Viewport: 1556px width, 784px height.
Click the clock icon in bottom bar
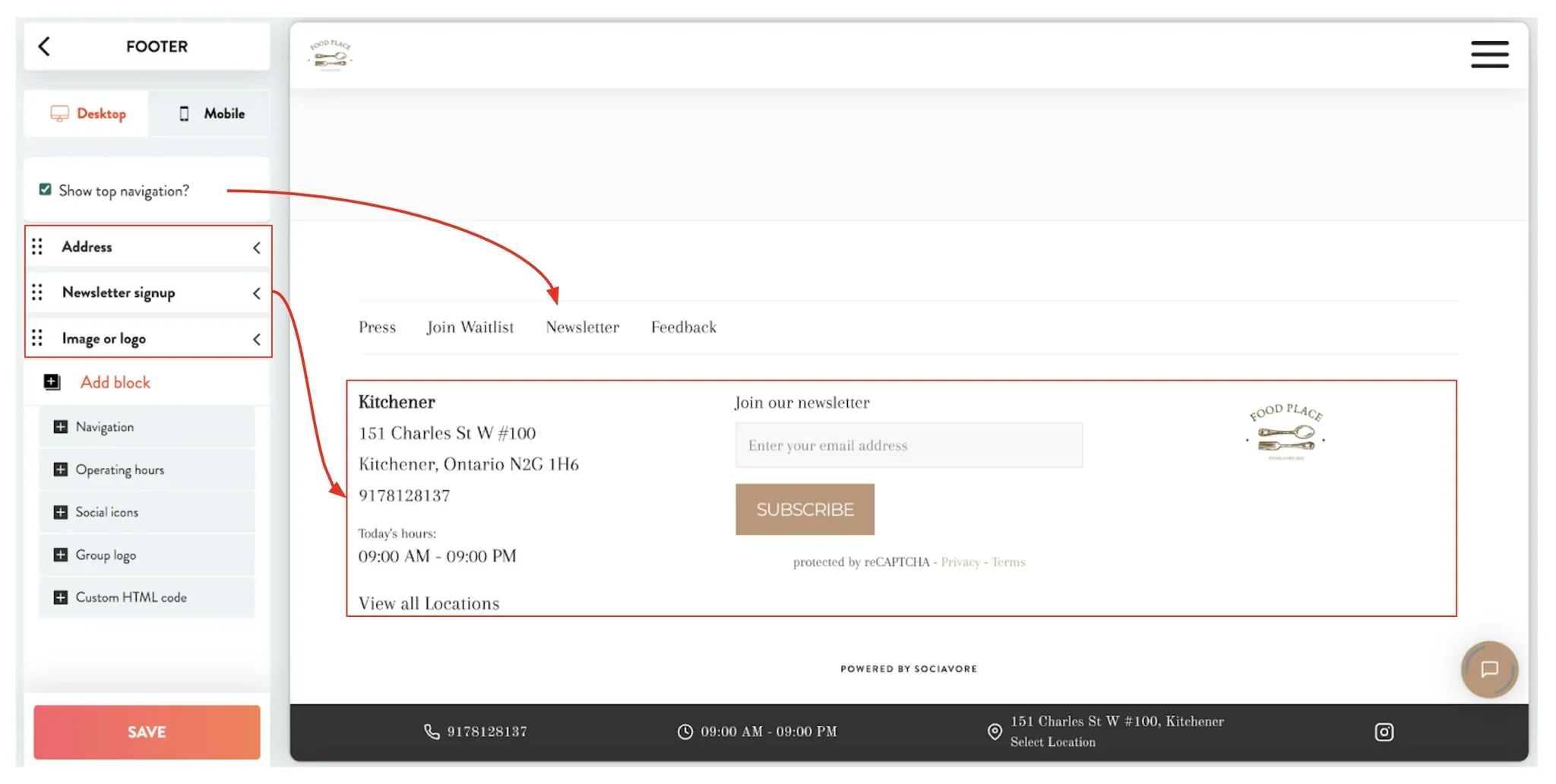[685, 732]
